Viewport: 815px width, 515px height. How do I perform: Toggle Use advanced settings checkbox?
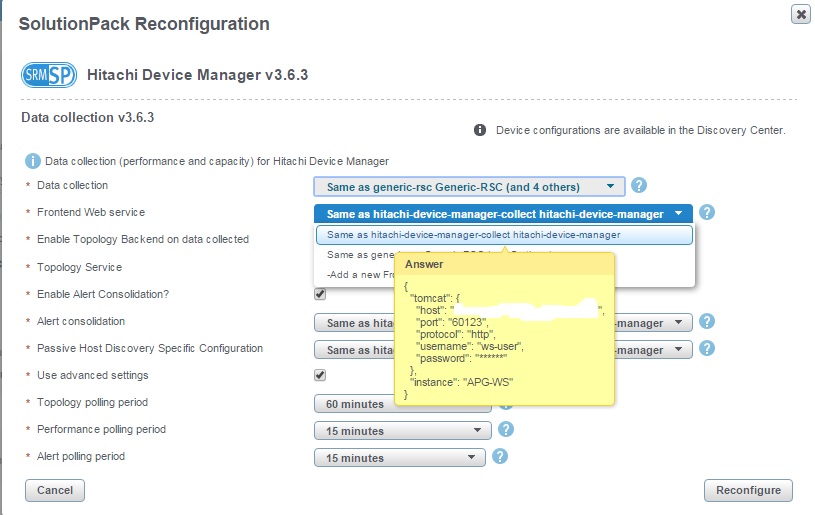320,375
